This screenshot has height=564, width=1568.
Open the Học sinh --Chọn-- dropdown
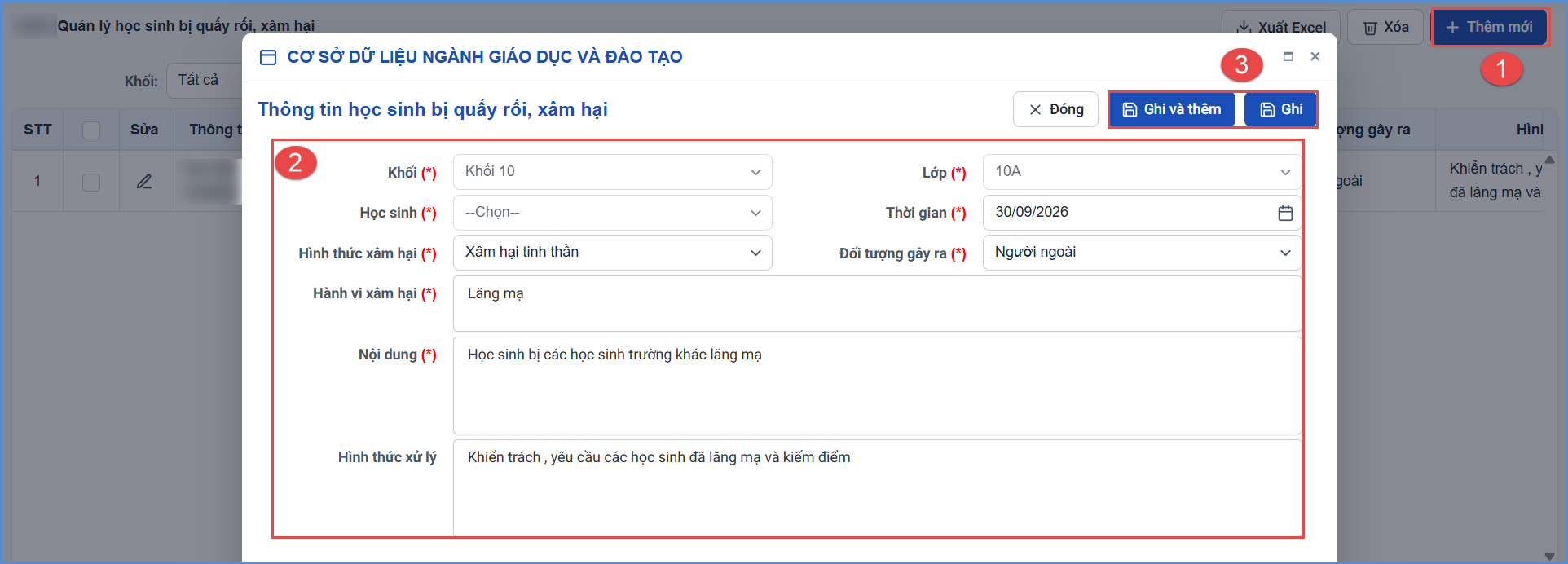pos(612,213)
